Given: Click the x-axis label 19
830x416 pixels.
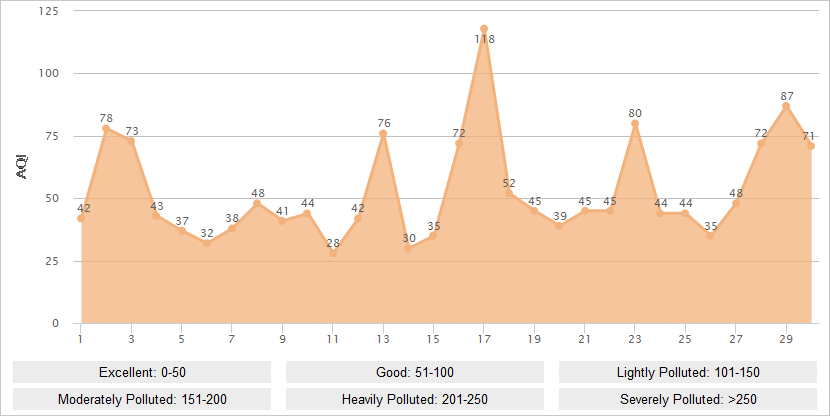Looking at the screenshot, I should click(x=534, y=339).
